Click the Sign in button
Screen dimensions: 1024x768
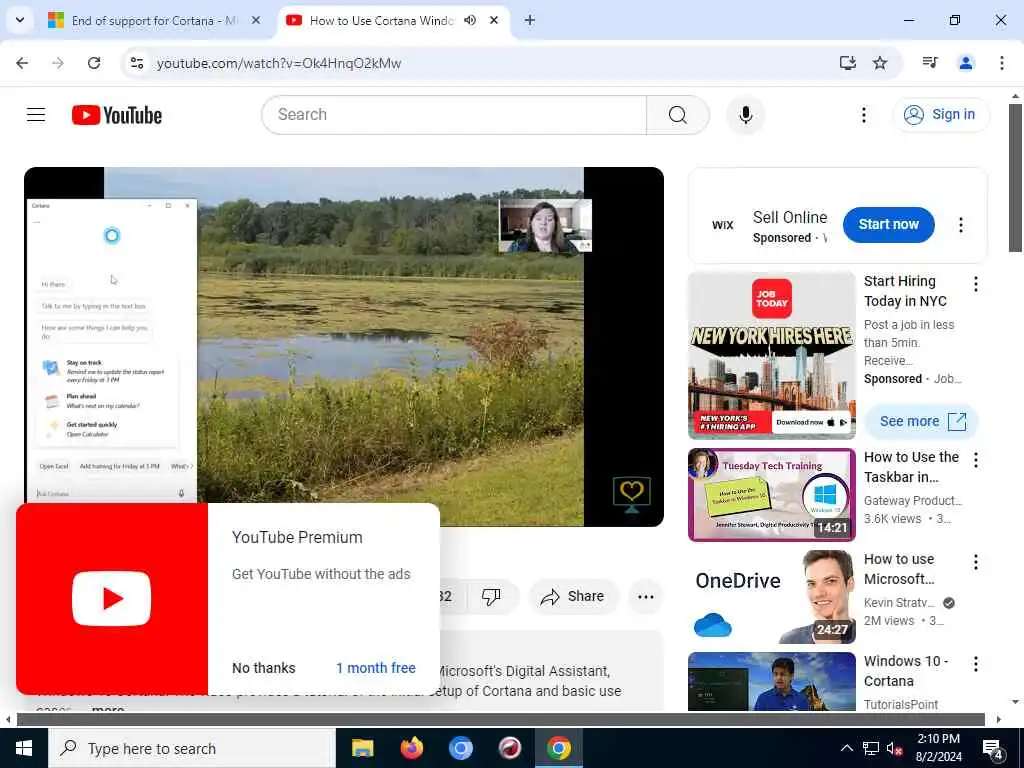point(940,115)
